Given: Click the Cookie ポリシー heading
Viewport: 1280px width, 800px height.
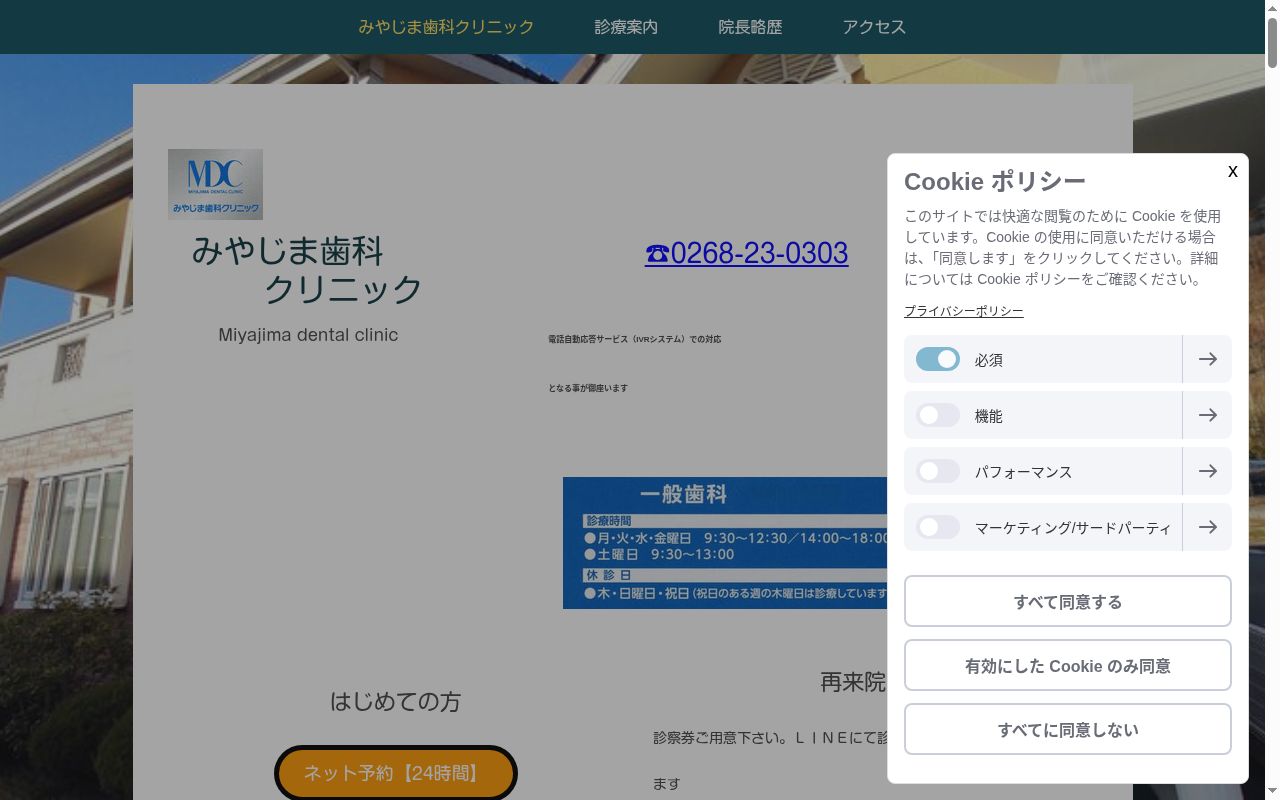Looking at the screenshot, I should (x=995, y=181).
